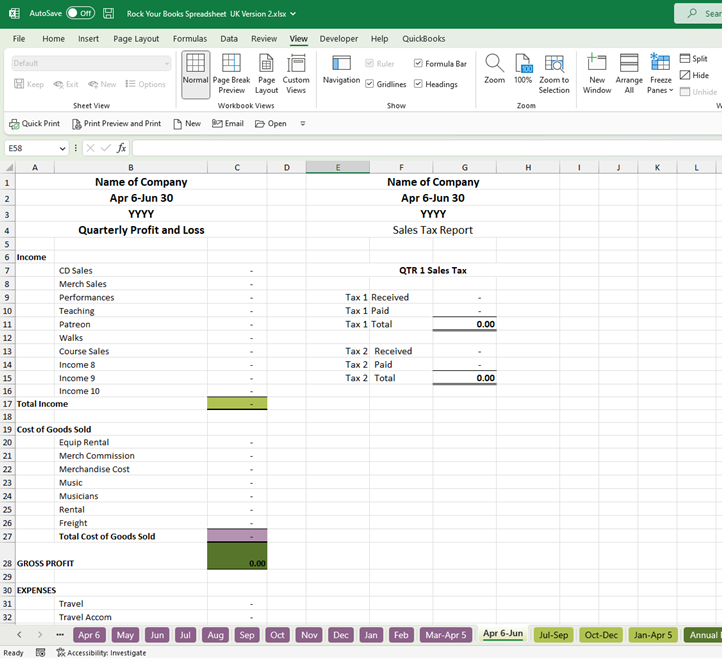Click Arrange All windows
This screenshot has width=722, height=659.
click(629, 74)
